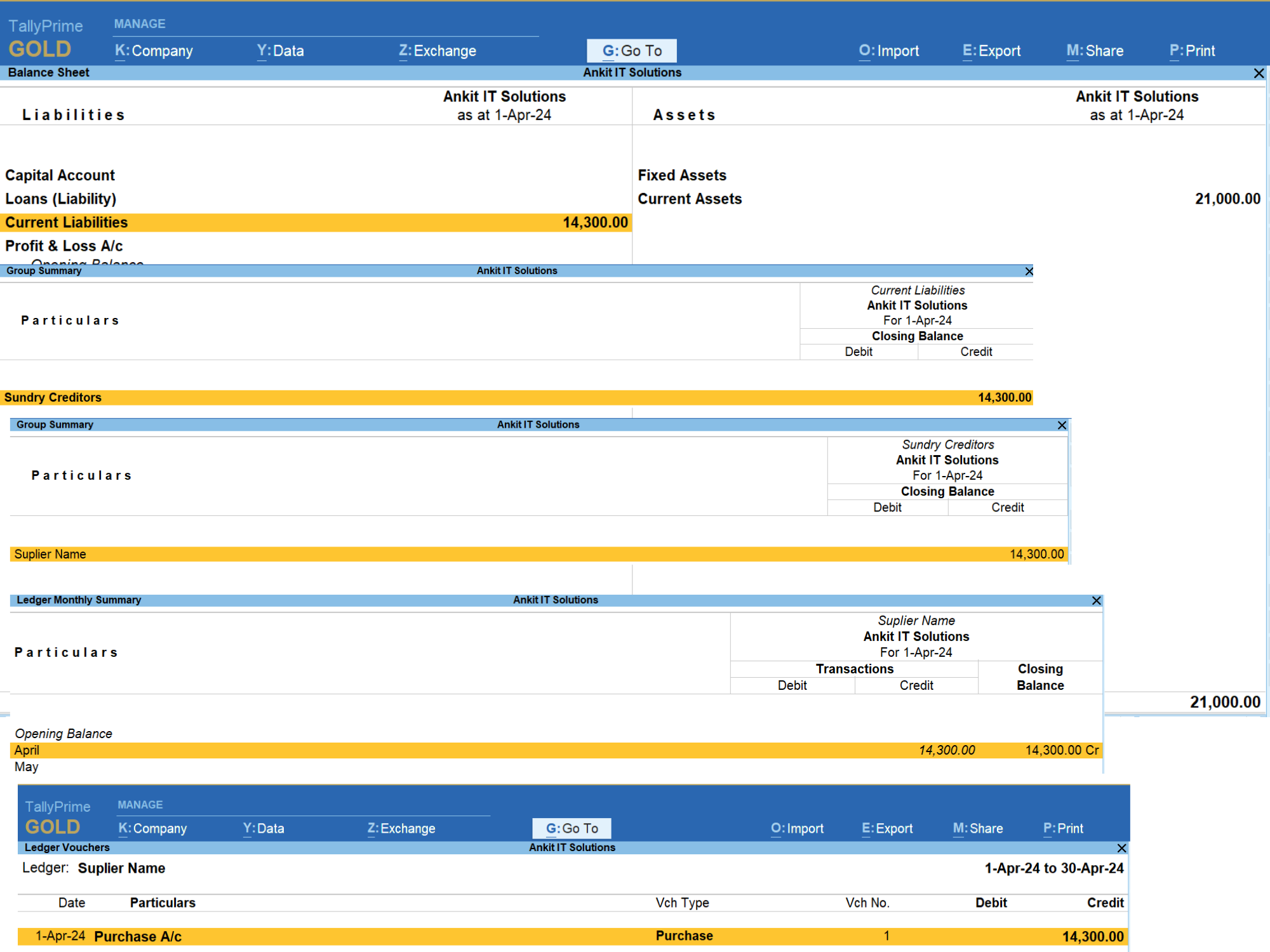Click Z:Exchange in Ledger Vouchers window

coord(401,828)
